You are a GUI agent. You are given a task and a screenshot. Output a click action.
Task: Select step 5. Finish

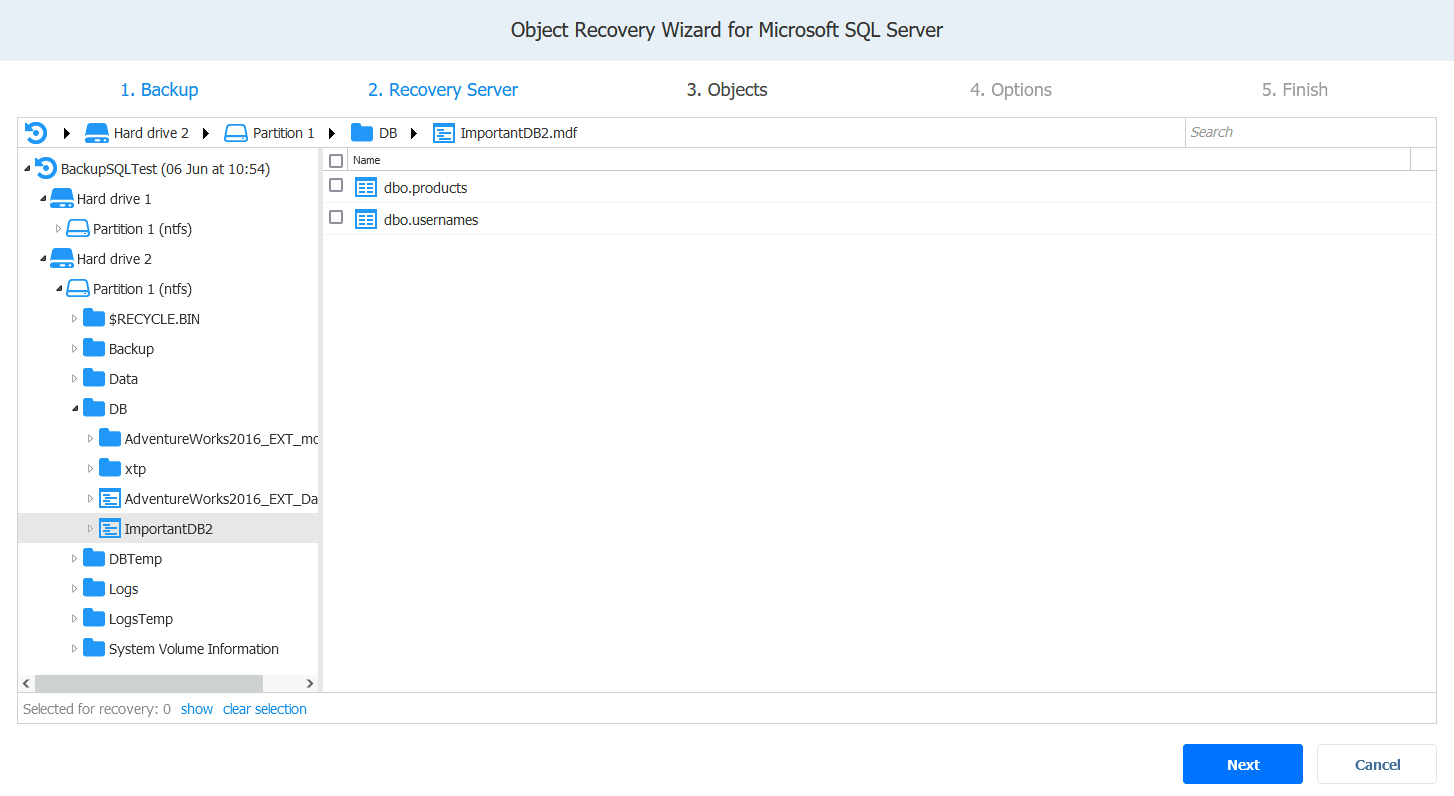1295,90
